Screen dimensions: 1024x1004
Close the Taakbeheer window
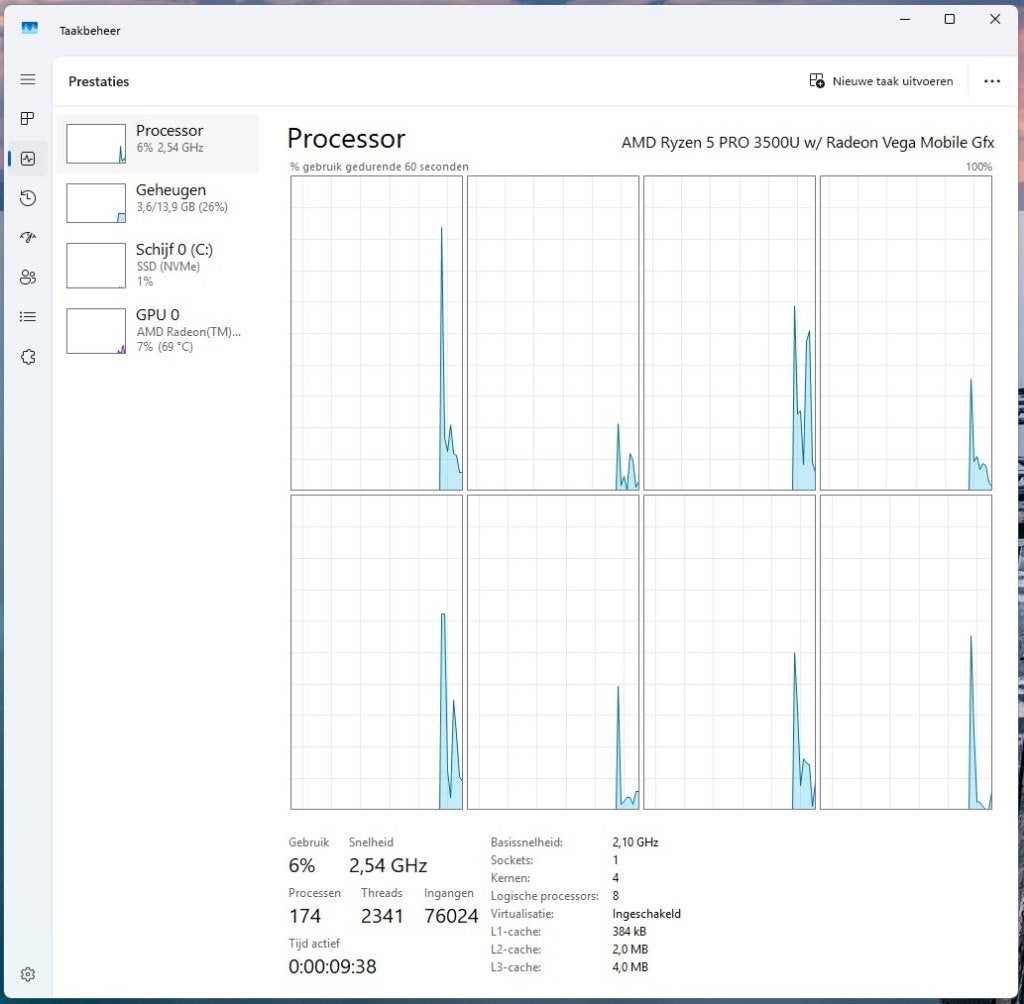(x=995, y=20)
